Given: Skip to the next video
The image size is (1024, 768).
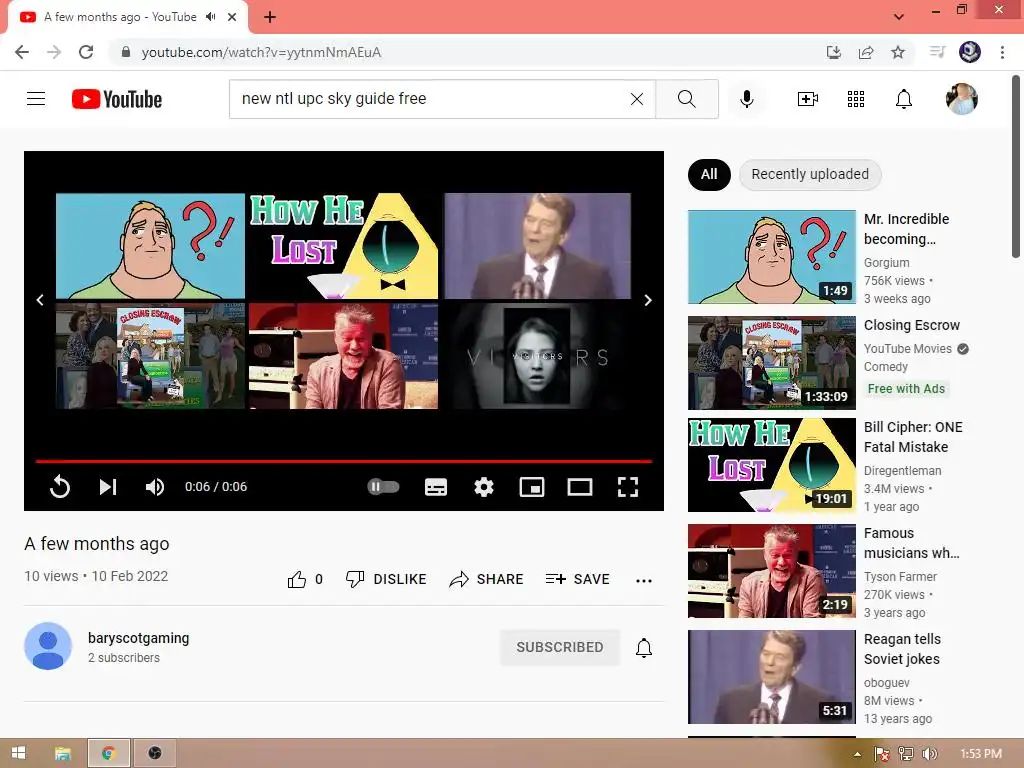Looking at the screenshot, I should click(x=108, y=487).
